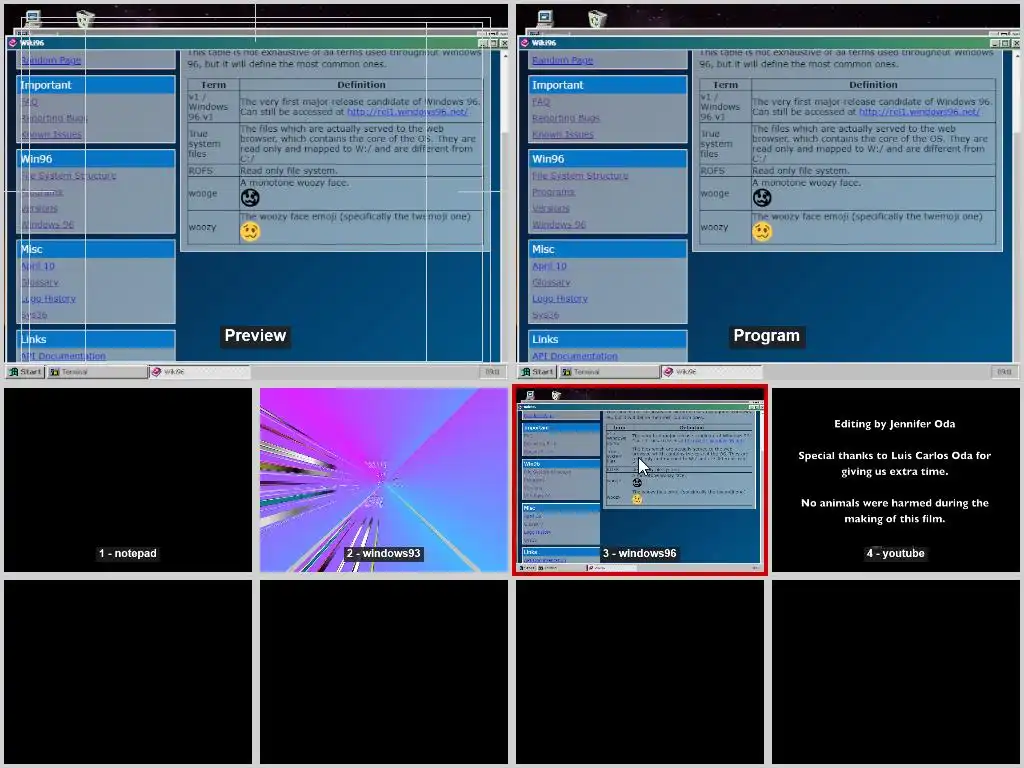Click the Program label

(766, 336)
